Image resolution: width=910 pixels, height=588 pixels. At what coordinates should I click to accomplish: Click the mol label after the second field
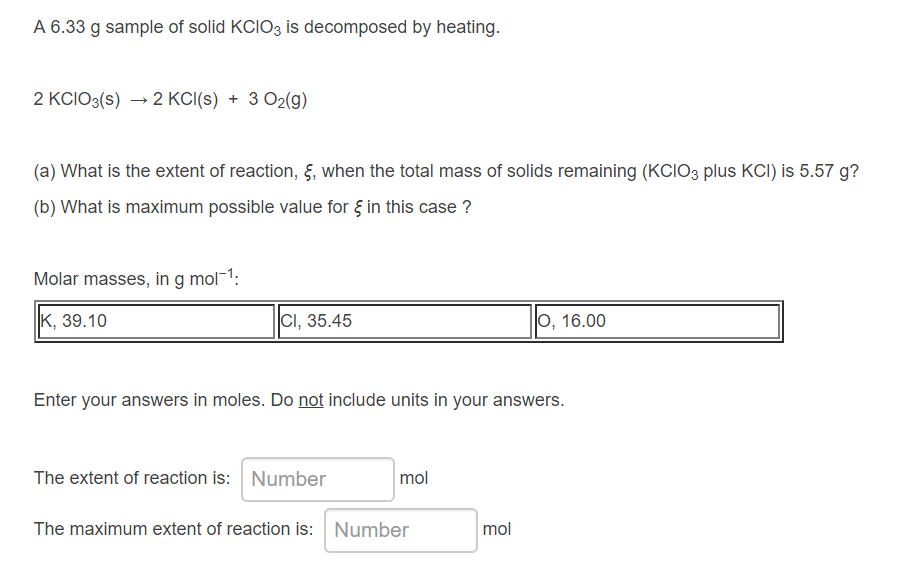[497, 529]
